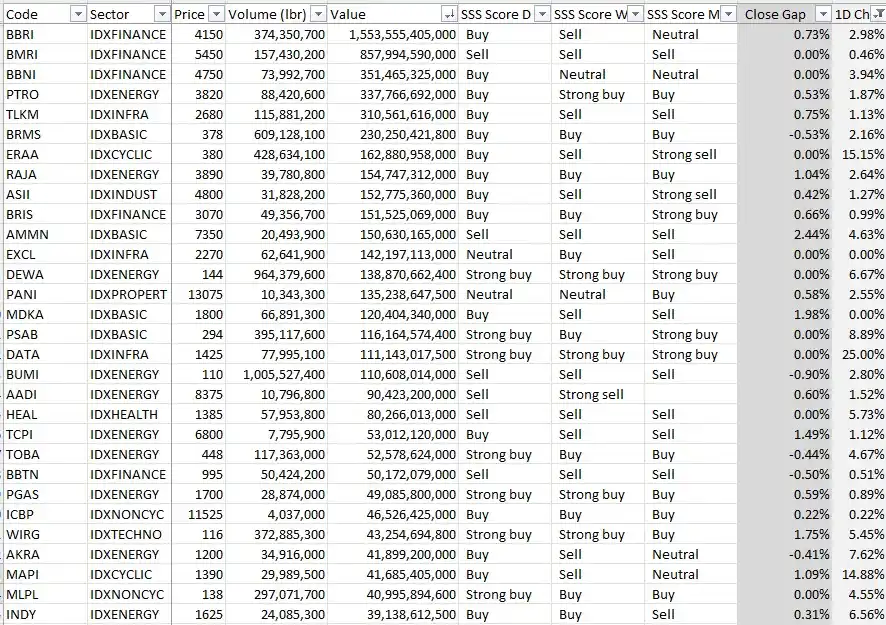Select the BUMI code cell
Viewport: 886px width, 625px height.
(x=45, y=375)
